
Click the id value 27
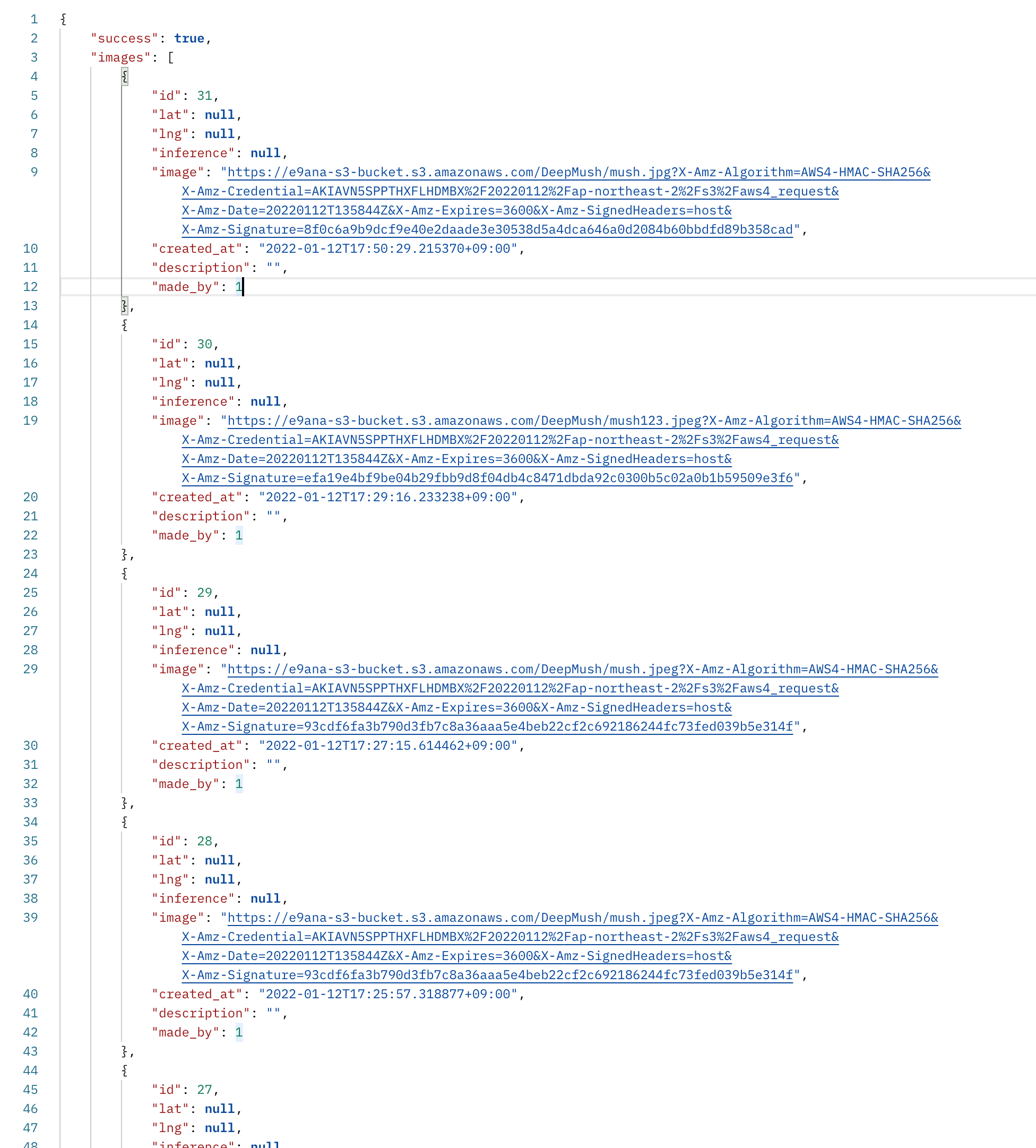point(204,1090)
